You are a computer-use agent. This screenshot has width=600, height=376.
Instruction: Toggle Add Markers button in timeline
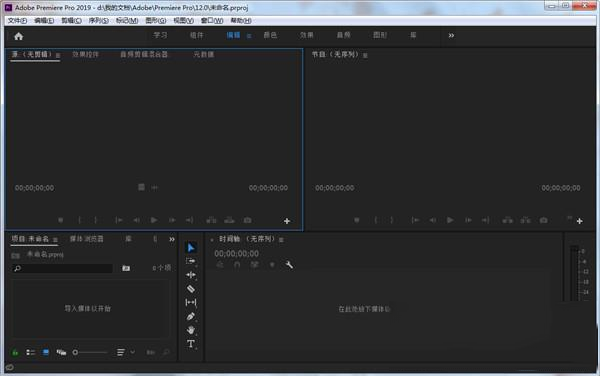click(x=272, y=265)
